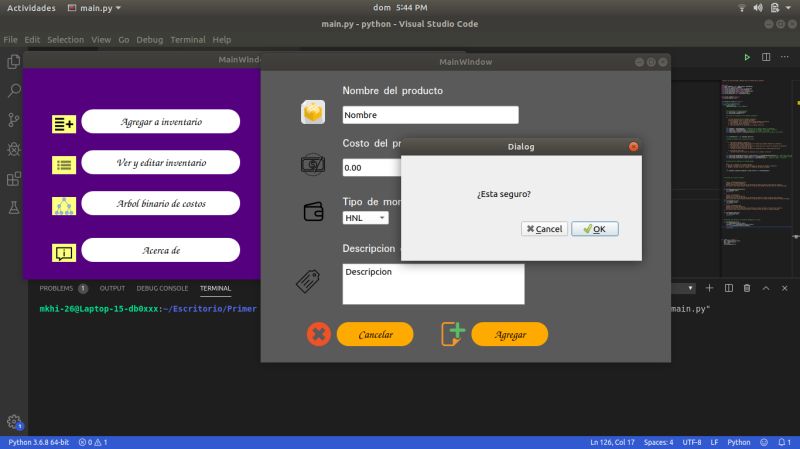The width and height of the screenshot is (800, 449).
Task: Click the wallet icon near Tipo de moneda
Action: (313, 211)
